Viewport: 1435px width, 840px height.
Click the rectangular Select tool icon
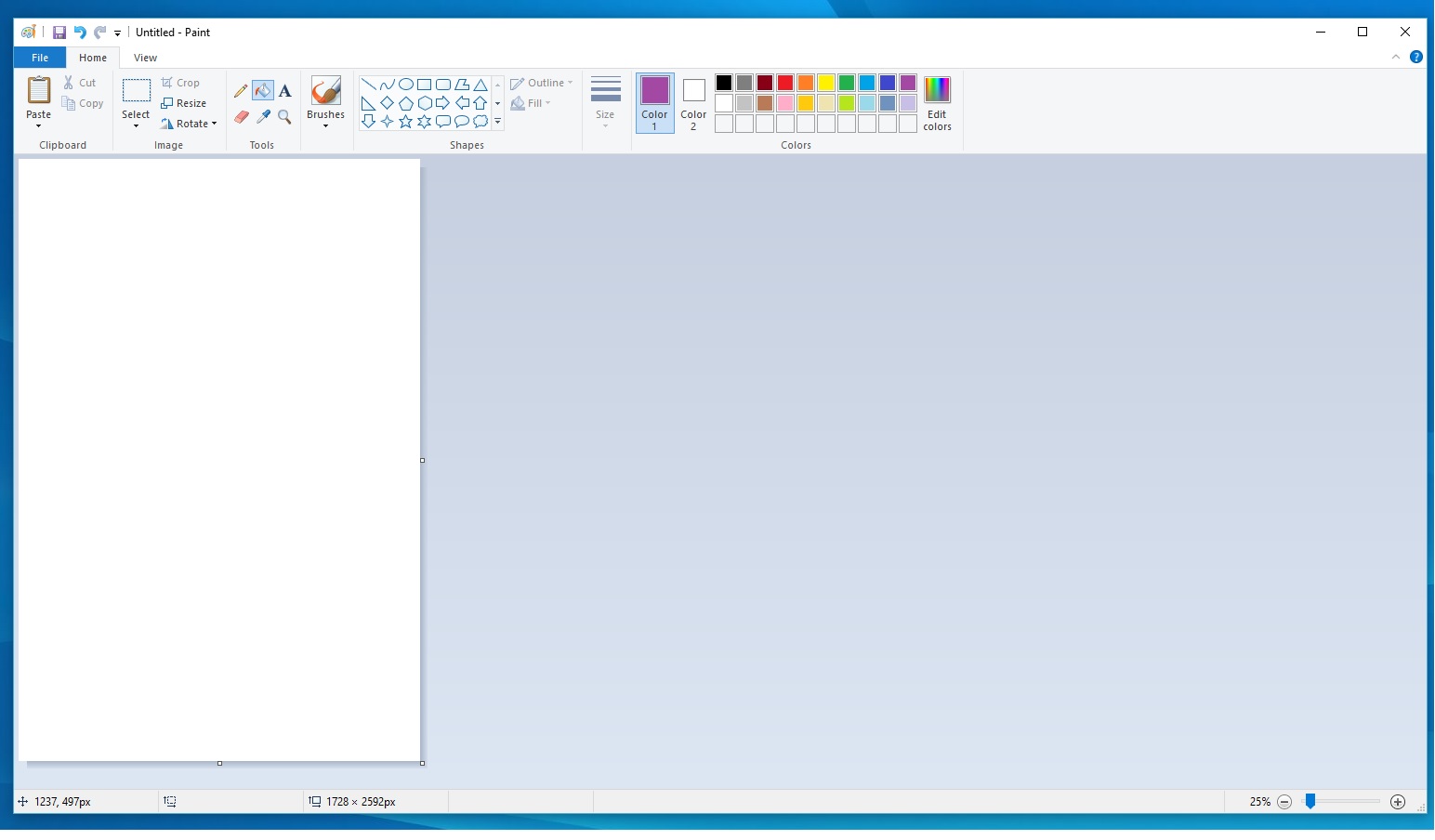point(137,90)
